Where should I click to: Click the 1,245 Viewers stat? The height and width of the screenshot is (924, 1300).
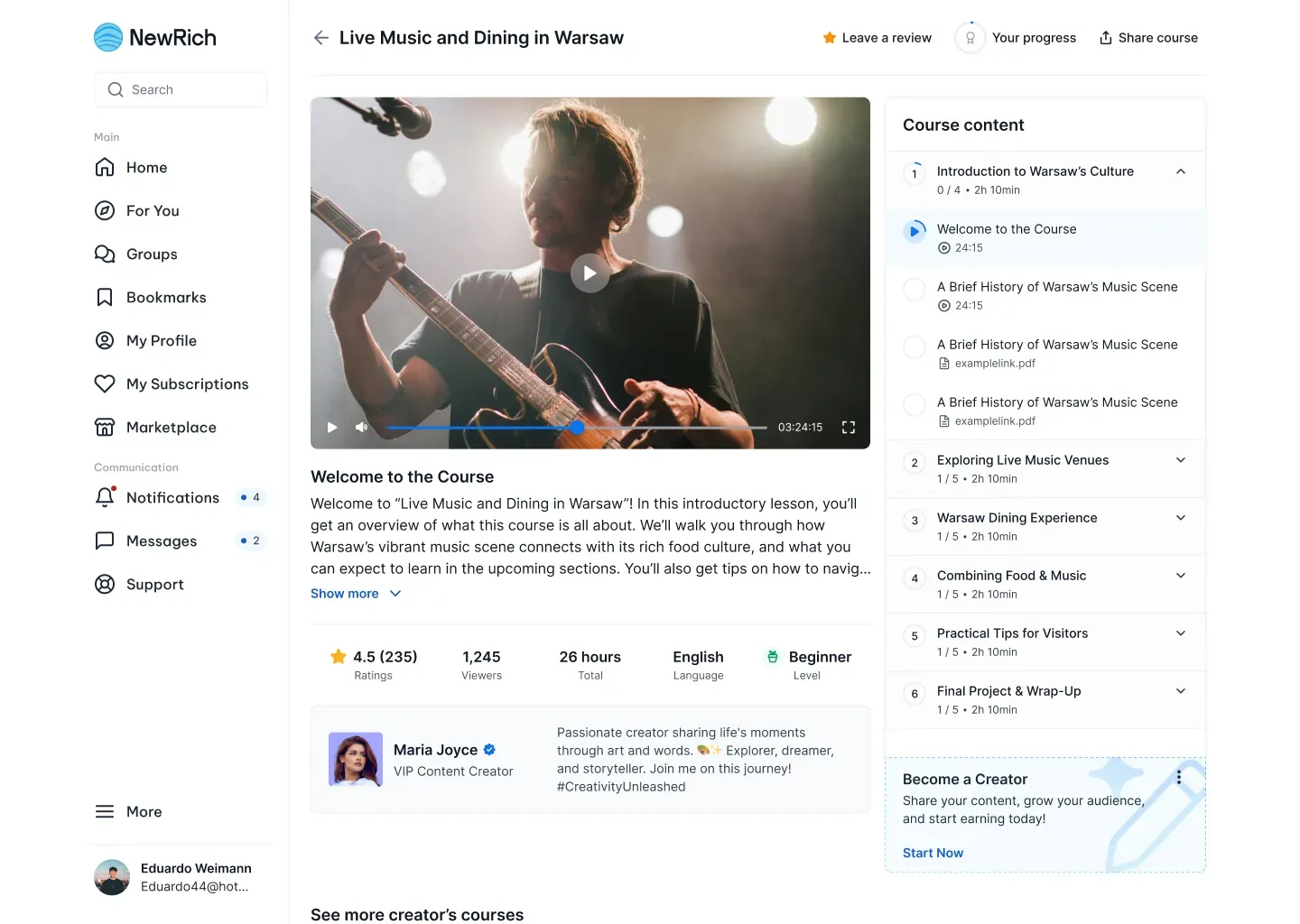click(x=481, y=664)
